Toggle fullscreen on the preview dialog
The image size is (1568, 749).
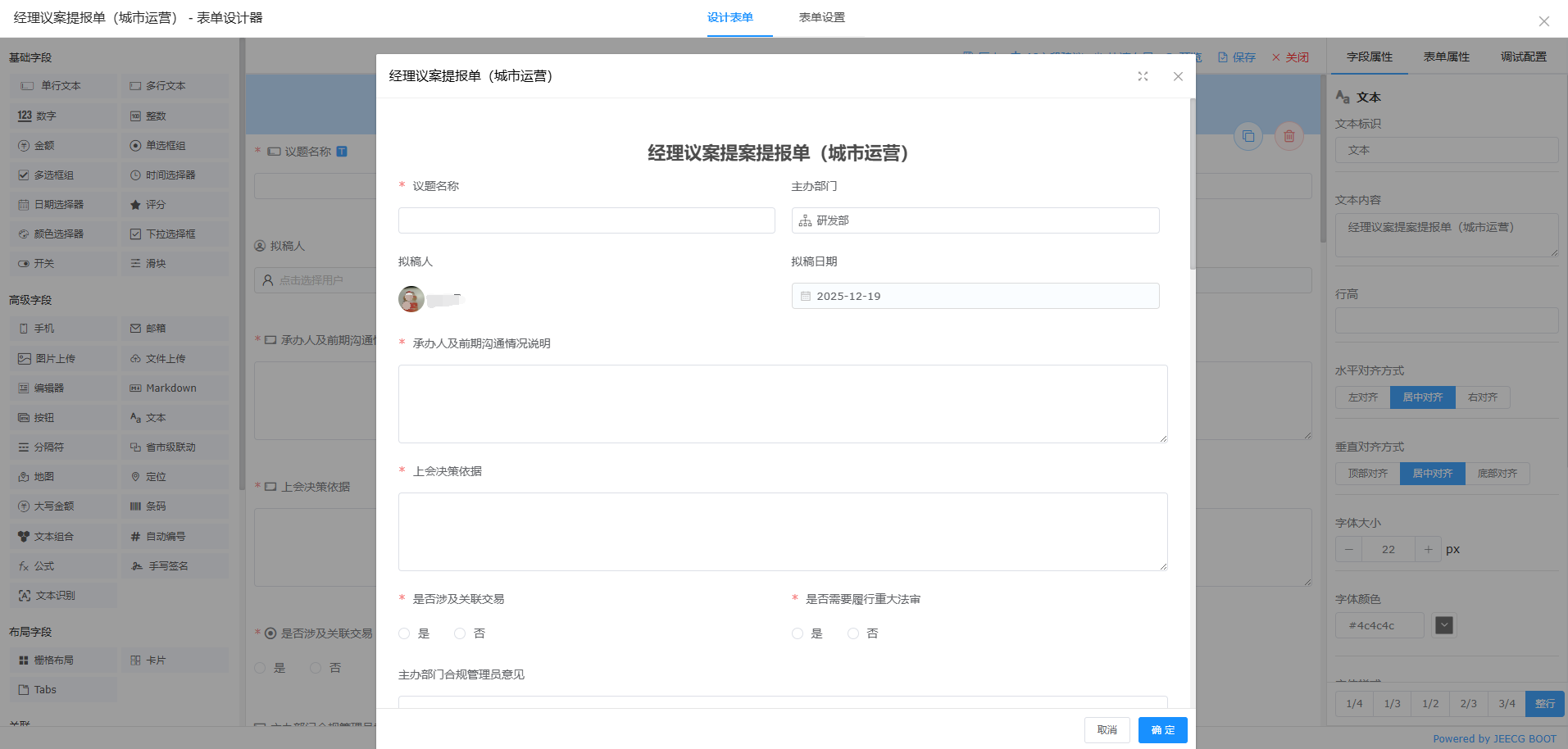[x=1143, y=76]
